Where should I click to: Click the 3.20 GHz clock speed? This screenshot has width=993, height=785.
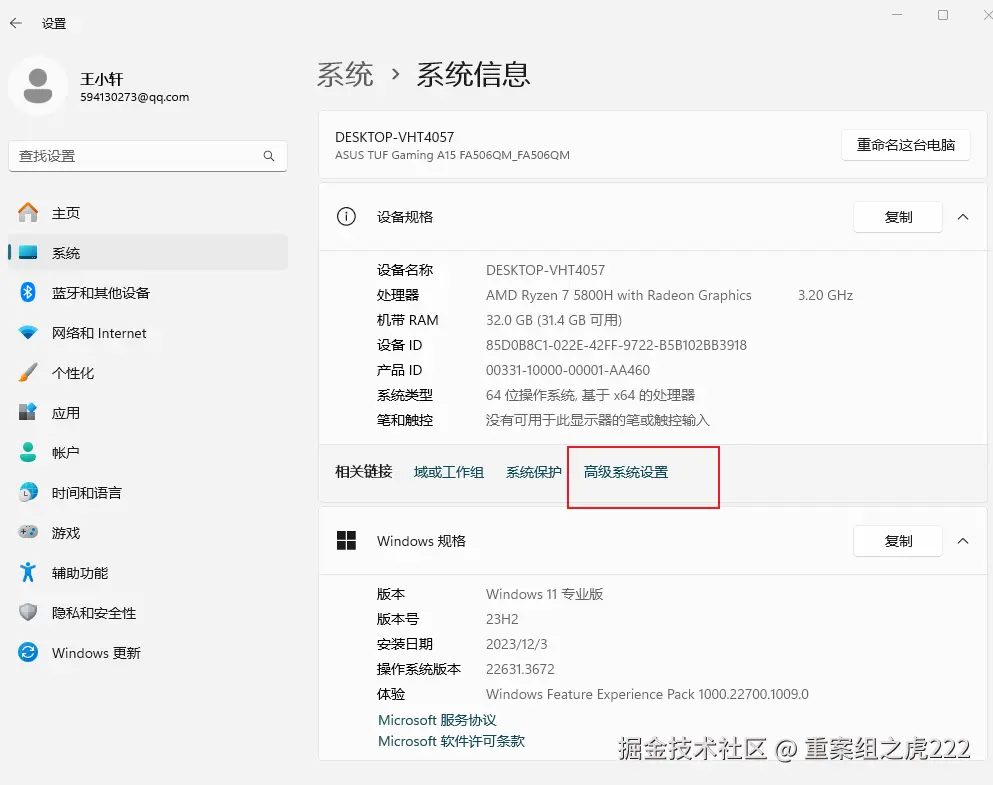[x=825, y=295]
